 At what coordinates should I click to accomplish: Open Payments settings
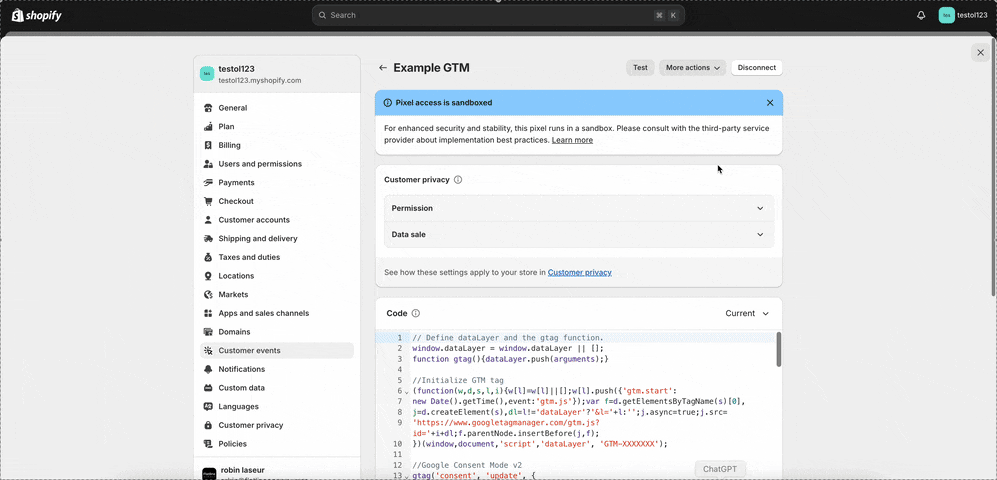coord(277,182)
